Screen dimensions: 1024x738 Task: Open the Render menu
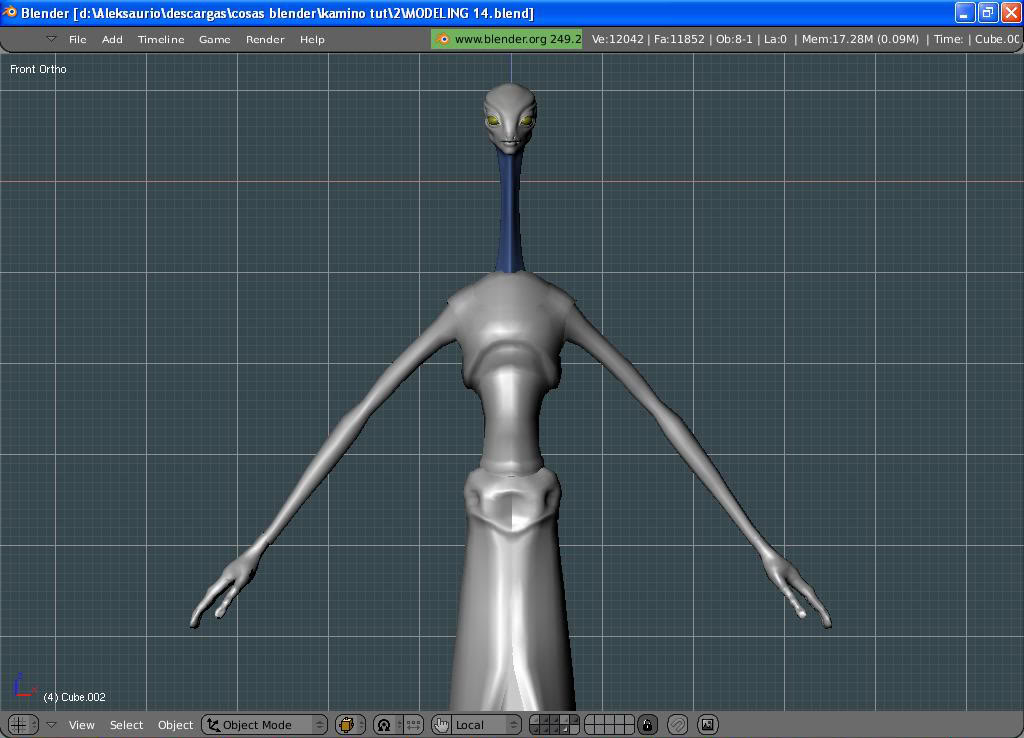pyautogui.click(x=264, y=39)
